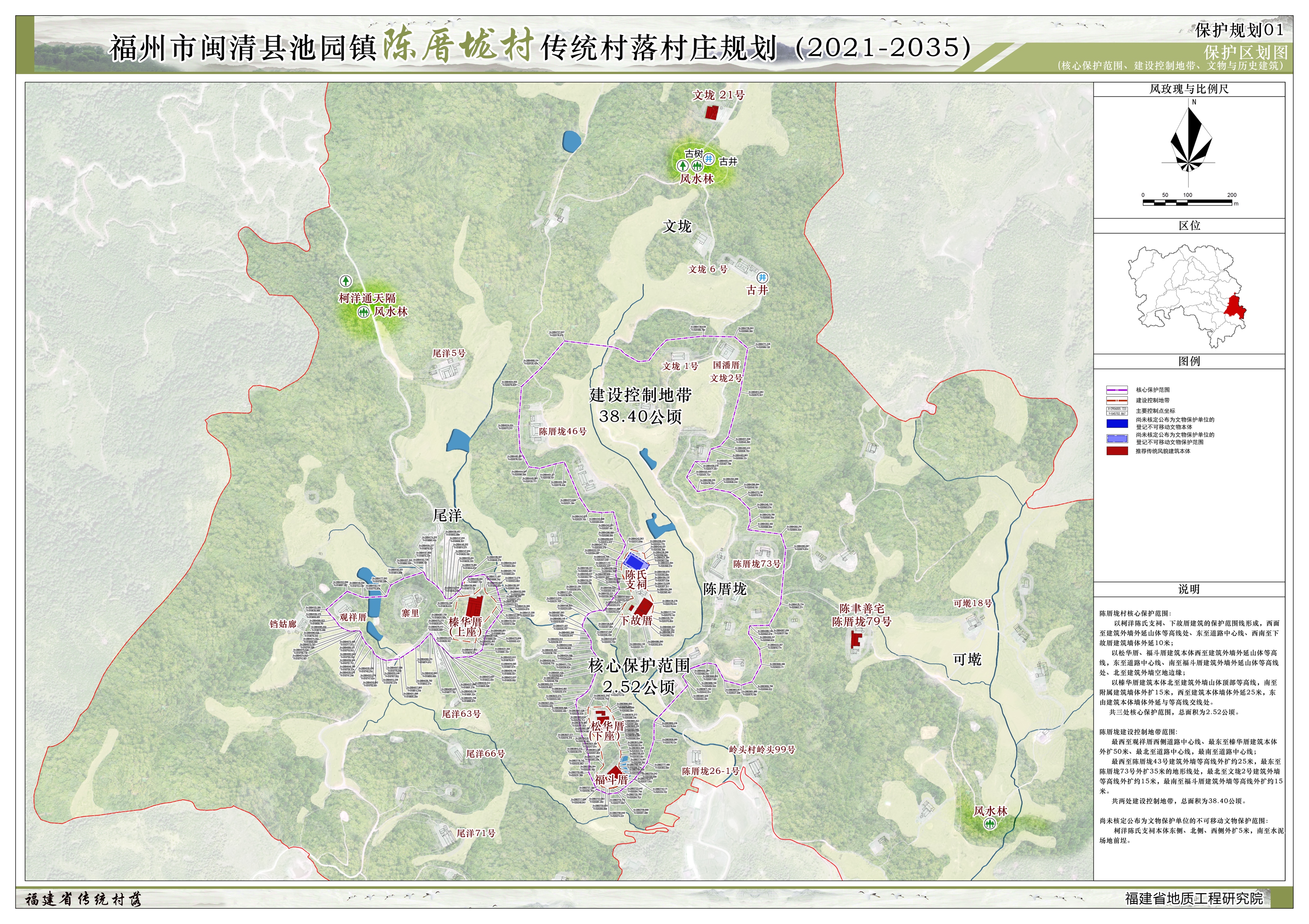Viewport: 1309px width, 924px height.
Task: Click the coordinate sample box in legend
Action: coord(1117,411)
